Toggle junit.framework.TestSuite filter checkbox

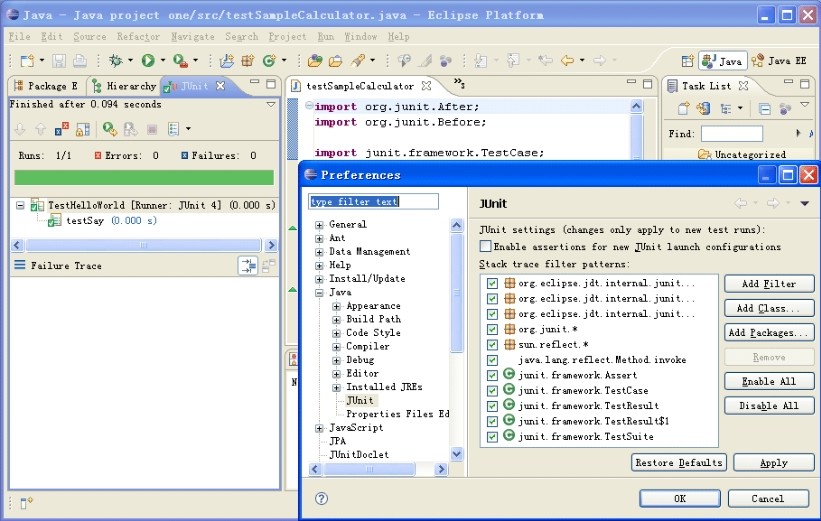(x=492, y=437)
